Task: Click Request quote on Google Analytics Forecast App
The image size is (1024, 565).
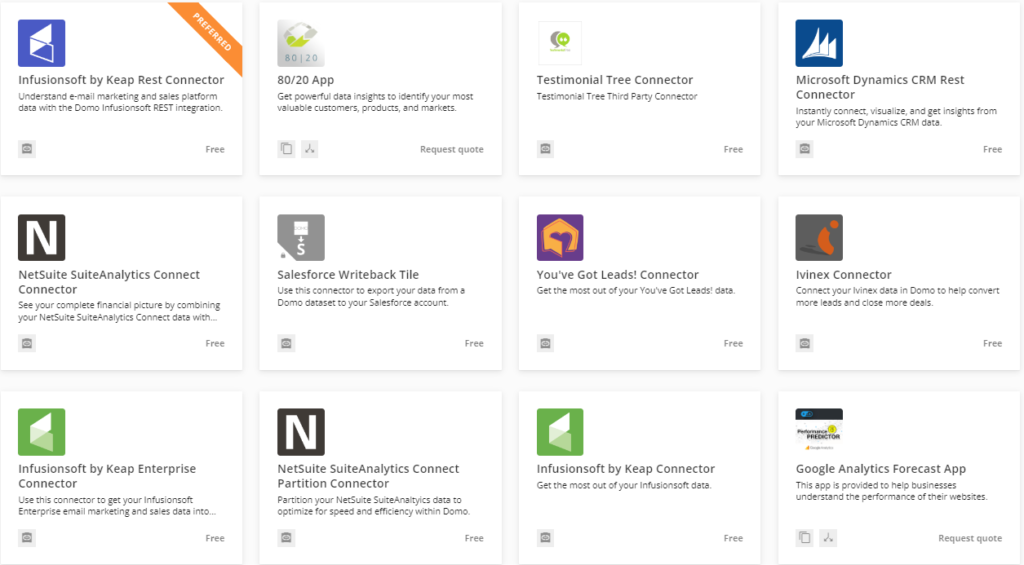Action: 970,538
